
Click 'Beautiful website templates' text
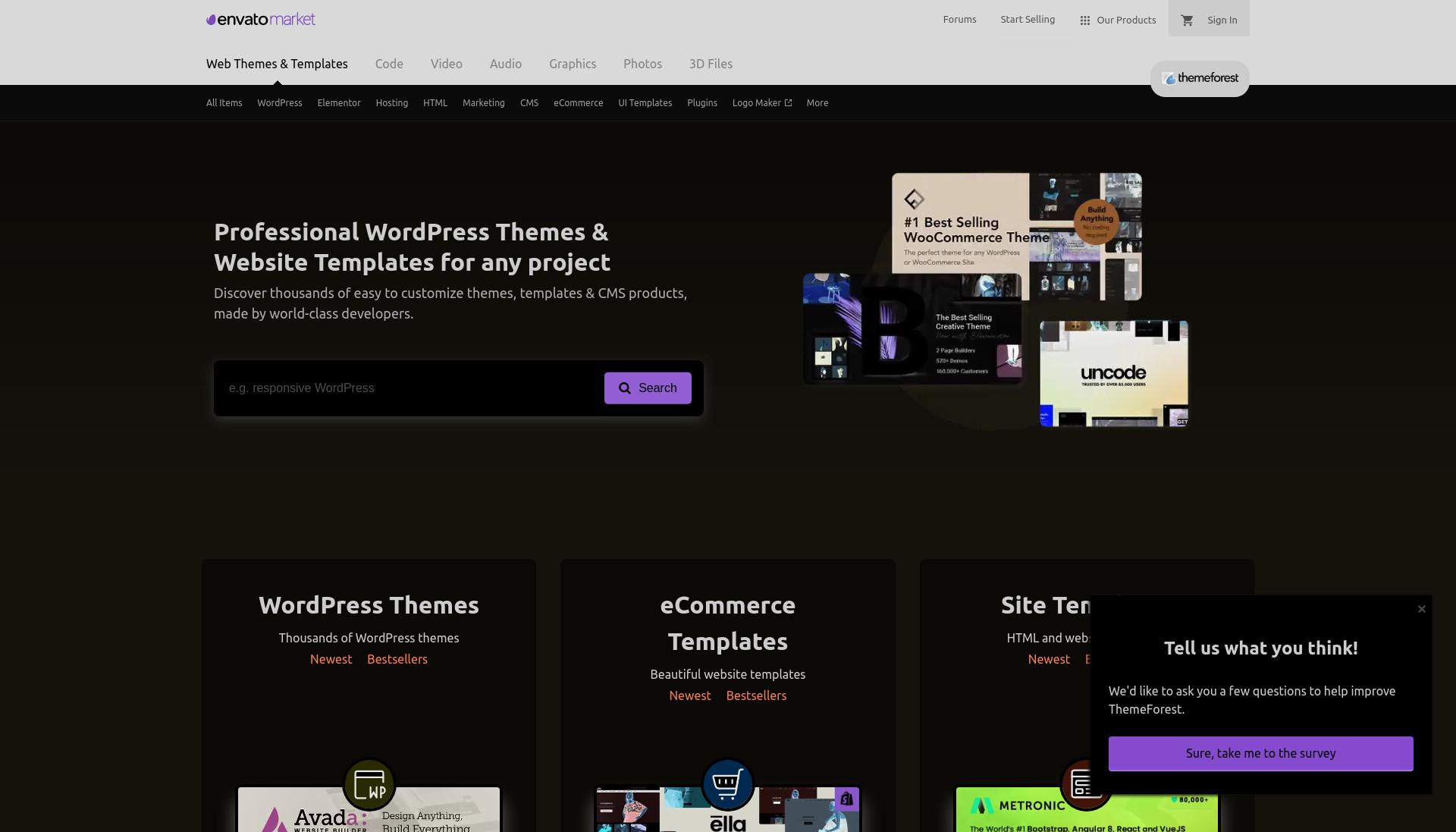728,675
